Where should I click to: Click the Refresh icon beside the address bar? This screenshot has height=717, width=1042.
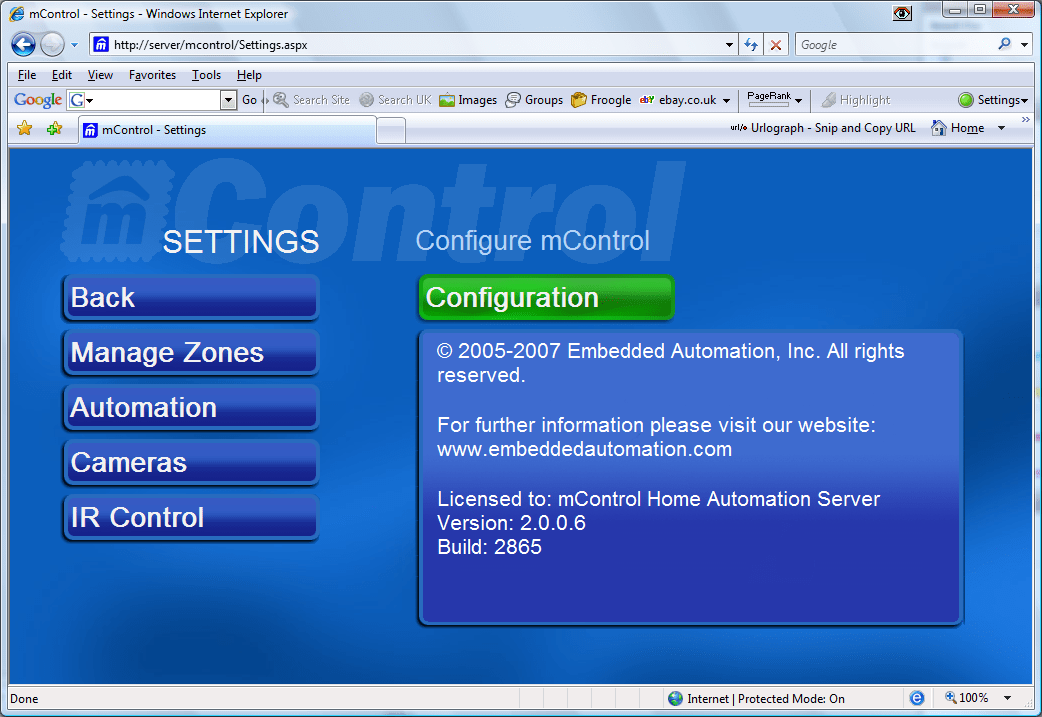point(749,44)
